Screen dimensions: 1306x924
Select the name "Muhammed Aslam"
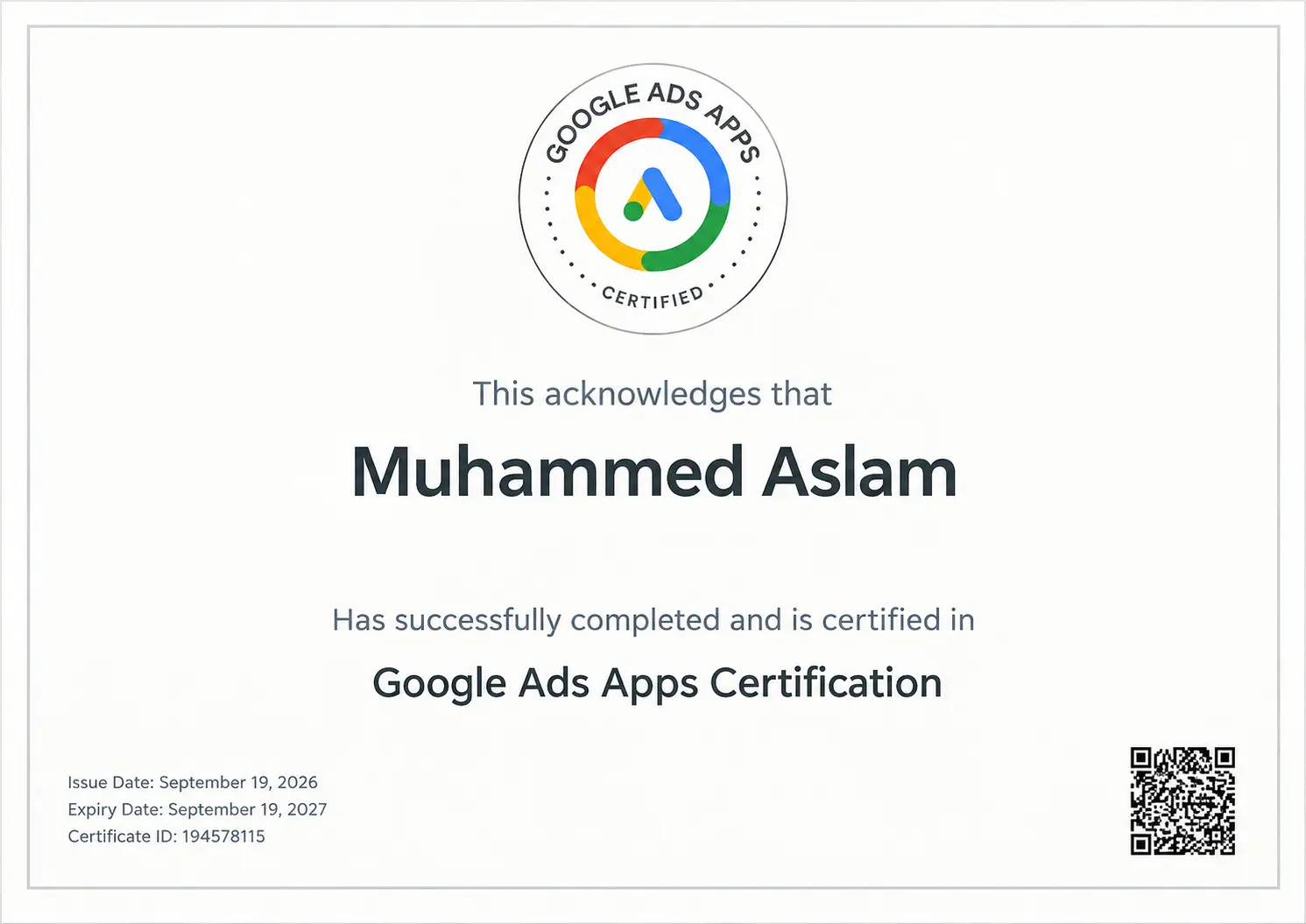click(x=653, y=472)
